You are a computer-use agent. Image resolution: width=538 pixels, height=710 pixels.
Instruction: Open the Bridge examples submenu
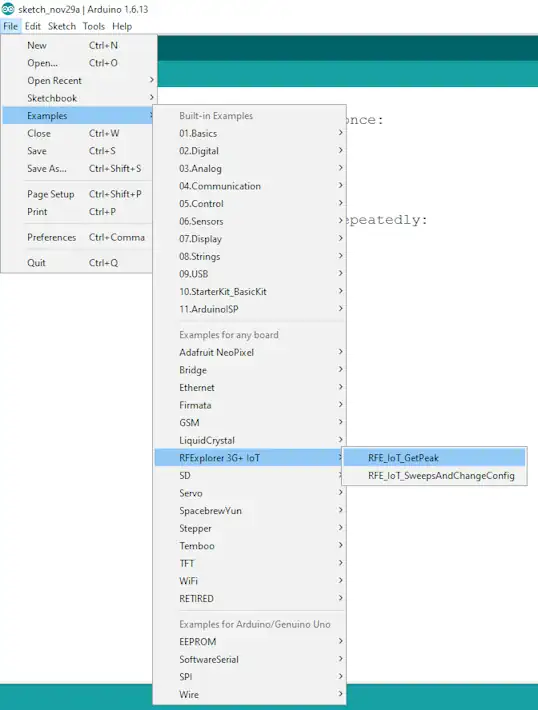point(250,370)
